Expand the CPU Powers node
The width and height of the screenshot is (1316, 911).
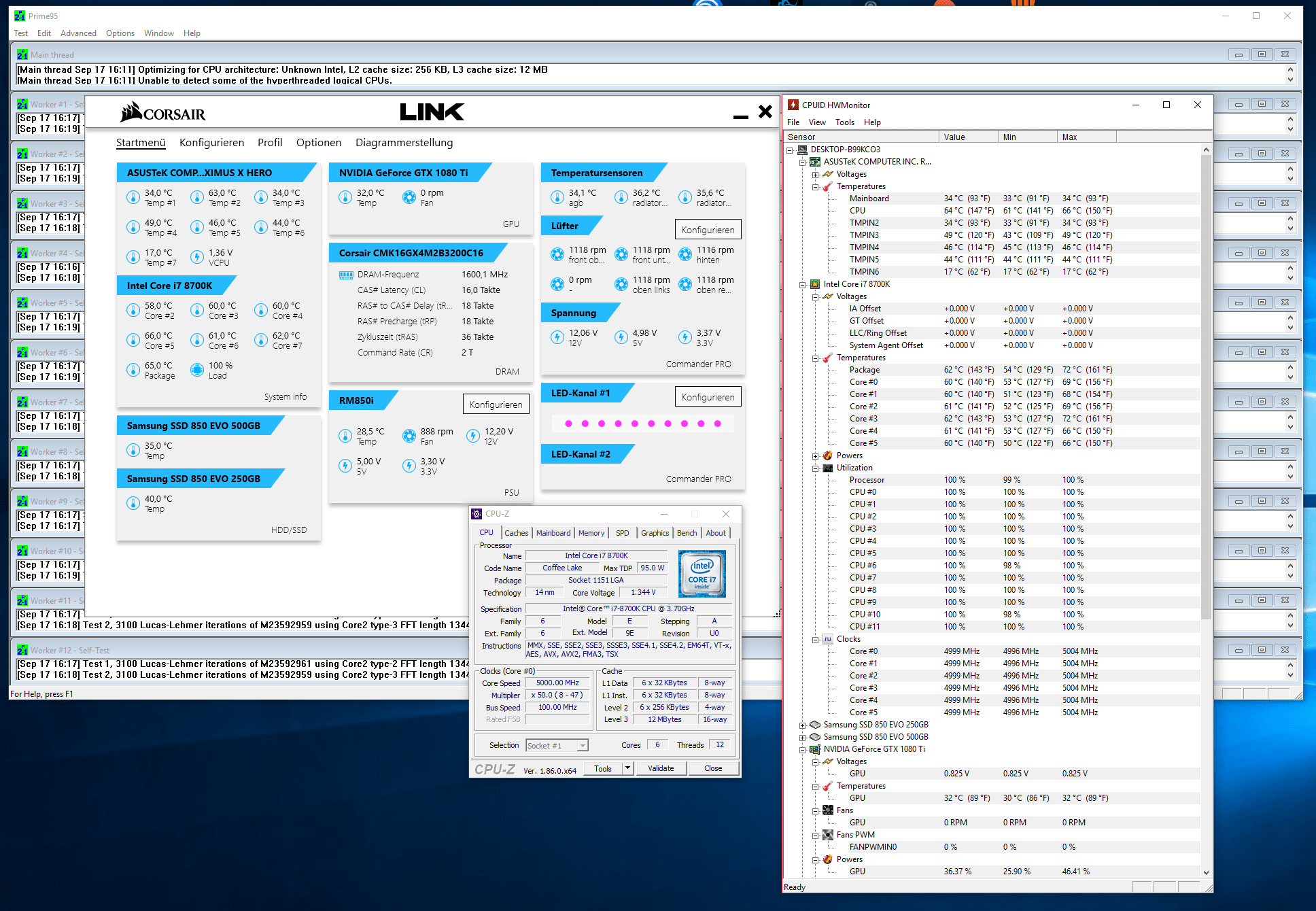[815, 455]
